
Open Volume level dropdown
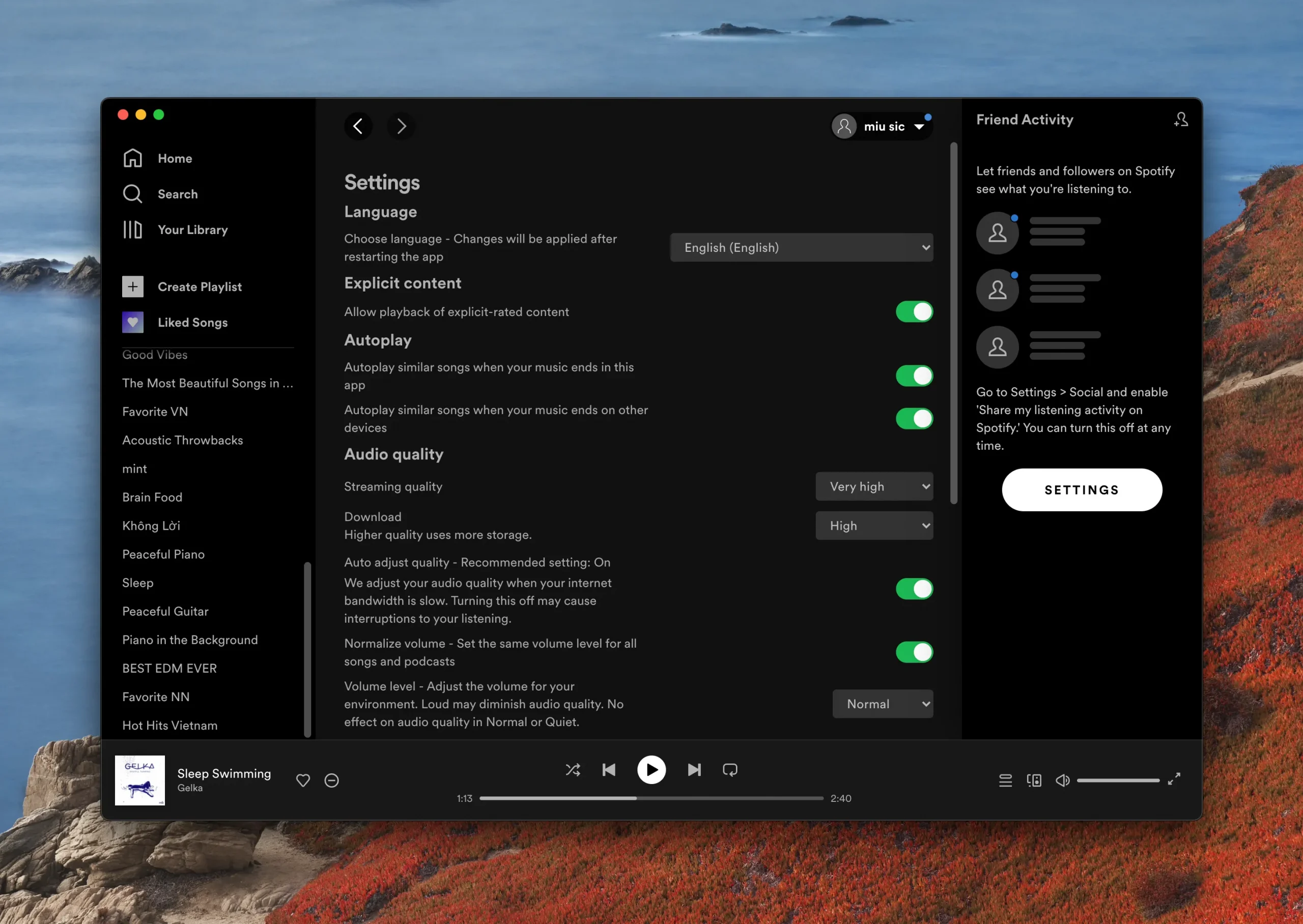click(883, 704)
